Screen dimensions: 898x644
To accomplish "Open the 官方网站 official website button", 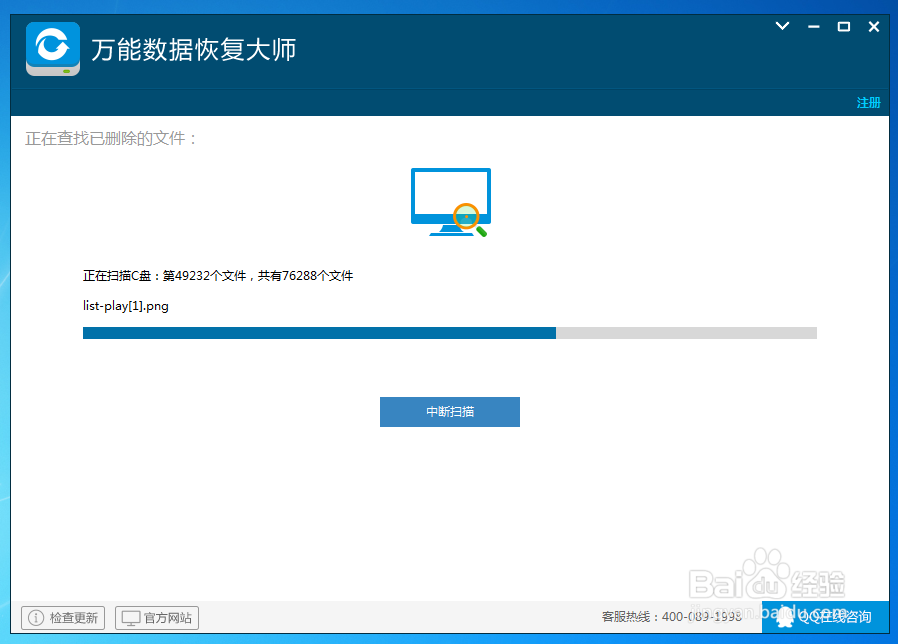I will coord(157,618).
